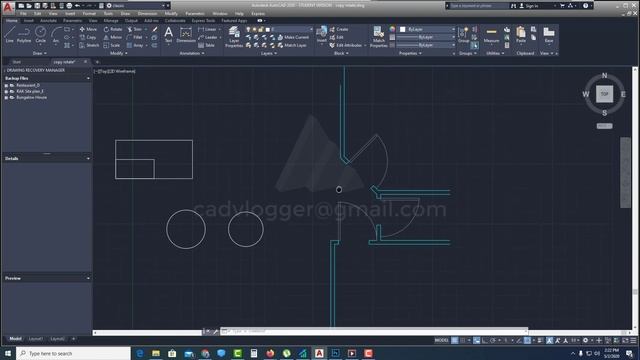Toggle the layer lock icon
This screenshot has width=640, height=360.
tap(261, 29)
